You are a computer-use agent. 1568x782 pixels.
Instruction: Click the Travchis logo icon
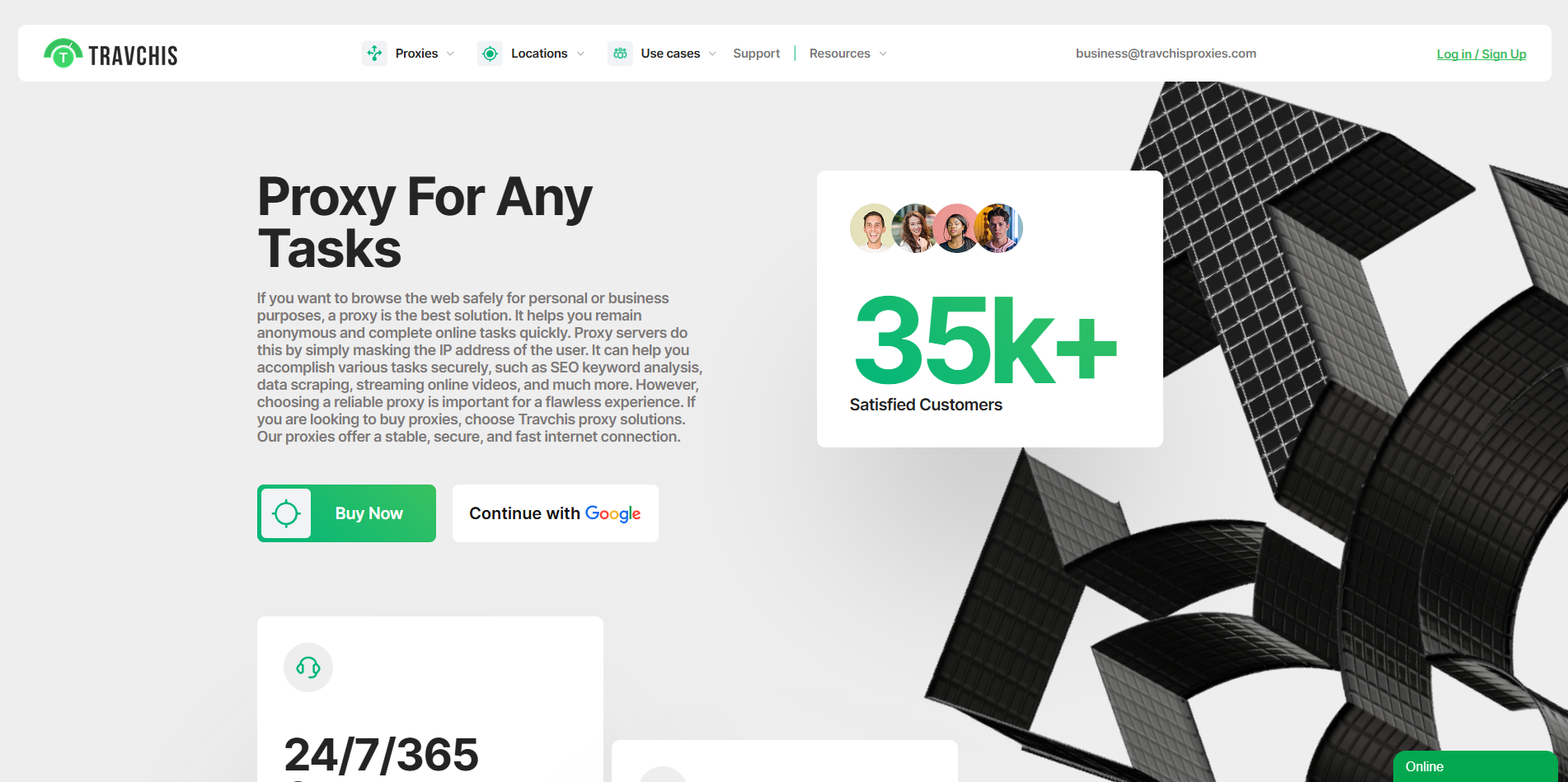point(63,54)
